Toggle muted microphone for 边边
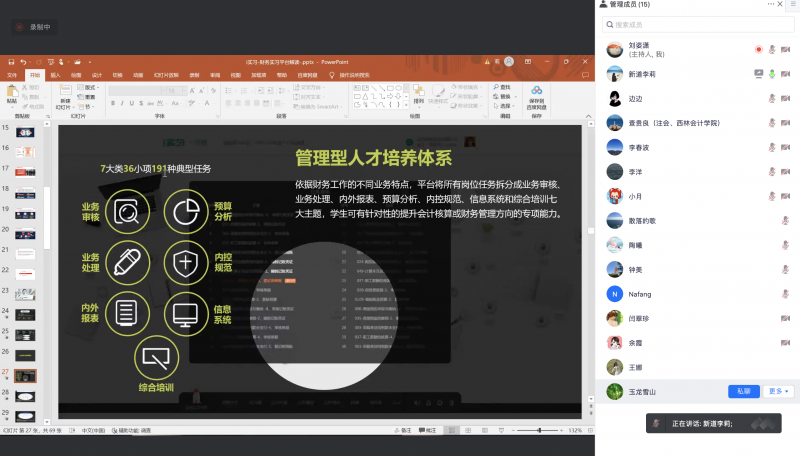 coord(772,98)
